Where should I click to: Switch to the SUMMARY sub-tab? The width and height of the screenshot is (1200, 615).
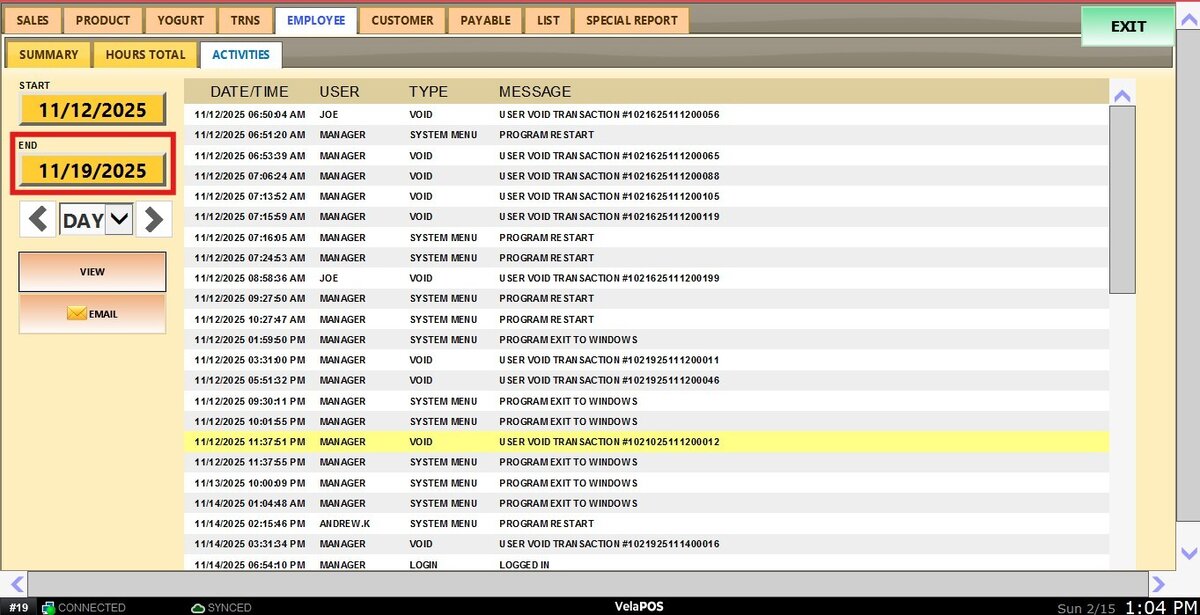point(48,55)
